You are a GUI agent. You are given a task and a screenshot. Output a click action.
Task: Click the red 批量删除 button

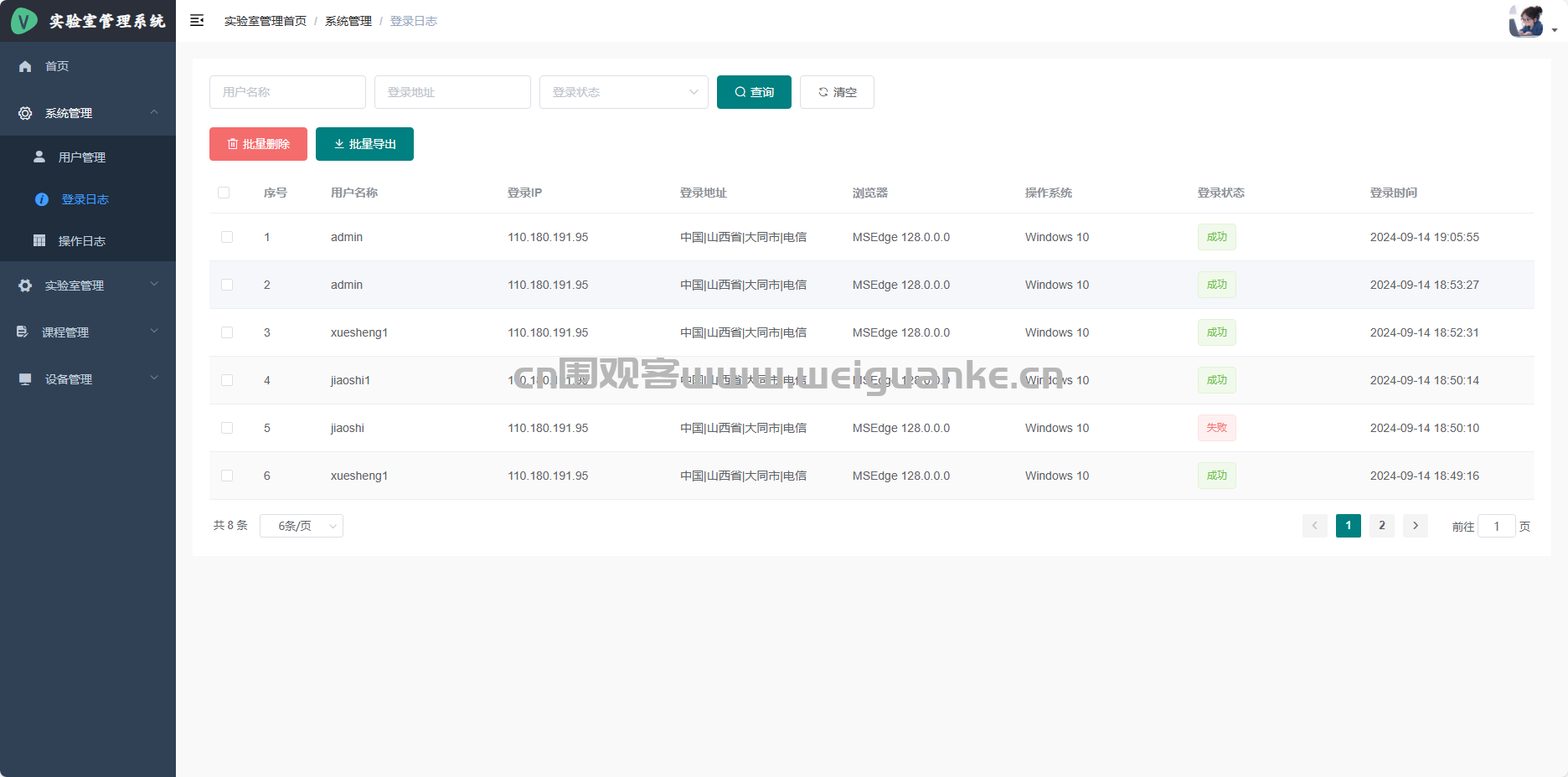(258, 144)
